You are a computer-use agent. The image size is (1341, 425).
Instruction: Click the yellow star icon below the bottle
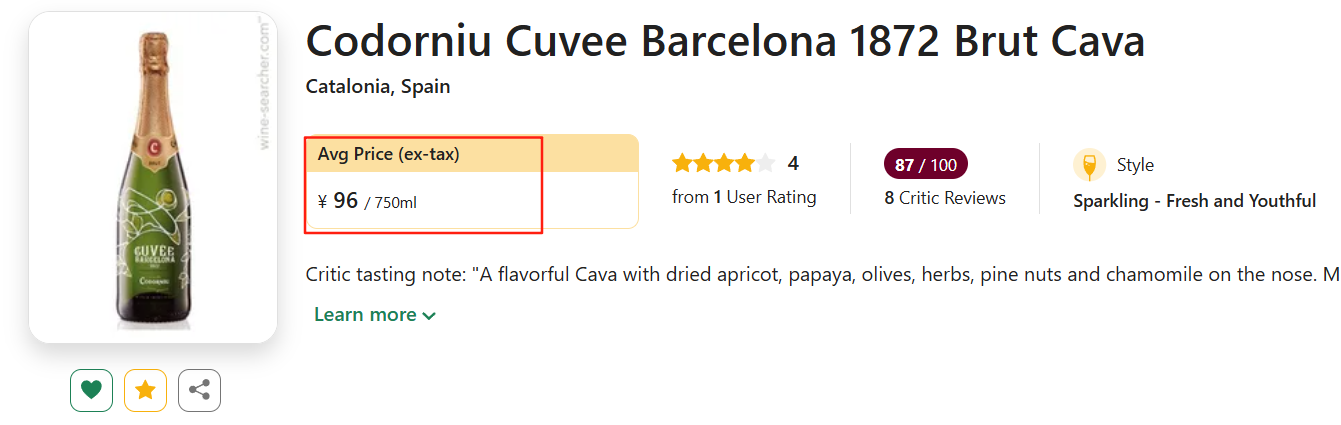(145, 390)
